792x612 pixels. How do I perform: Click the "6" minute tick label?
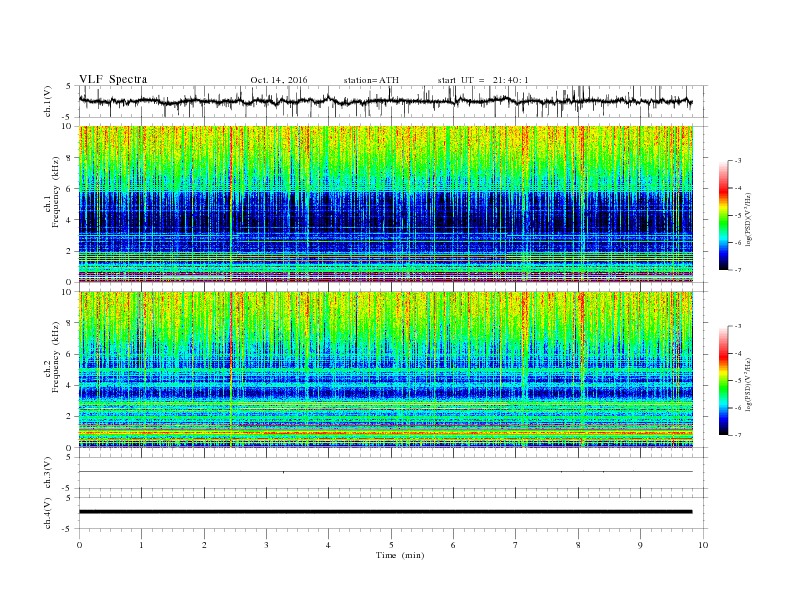click(453, 545)
